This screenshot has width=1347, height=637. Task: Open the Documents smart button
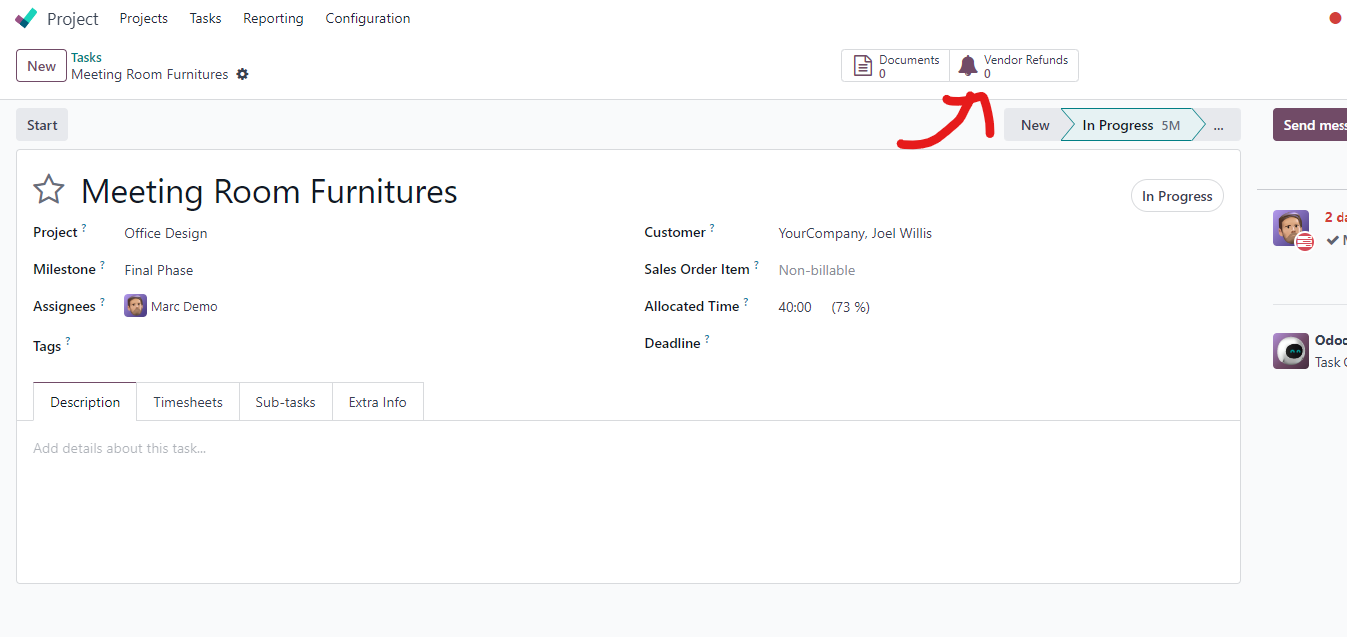pyautogui.click(x=895, y=66)
